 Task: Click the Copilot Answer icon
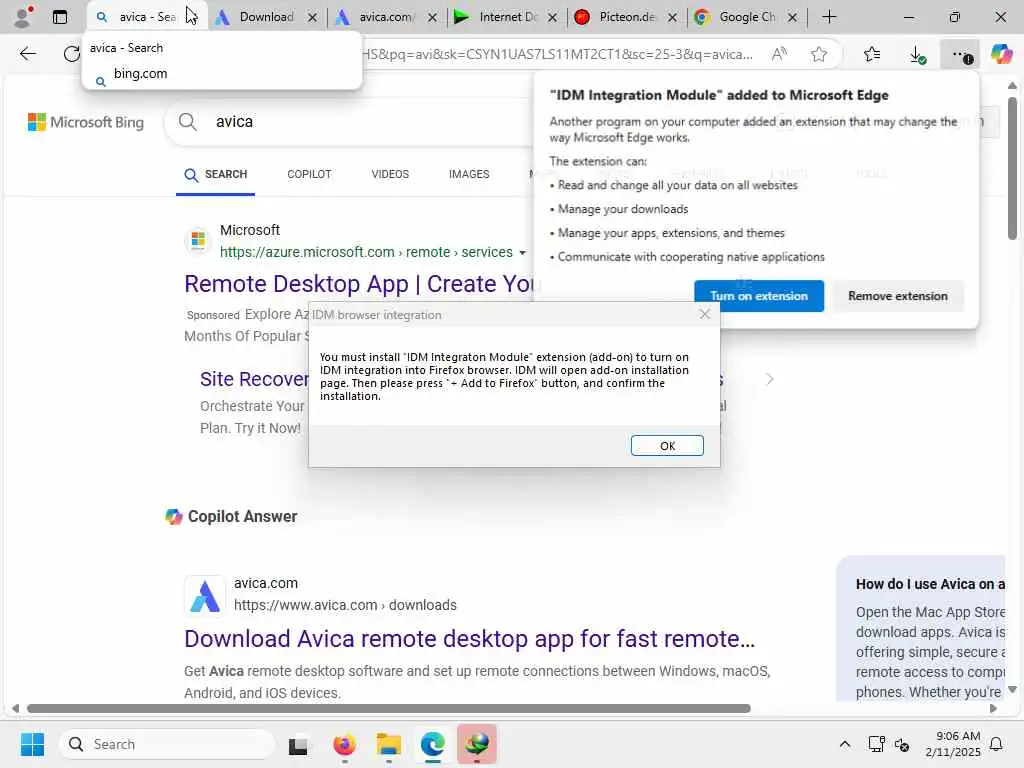click(174, 517)
